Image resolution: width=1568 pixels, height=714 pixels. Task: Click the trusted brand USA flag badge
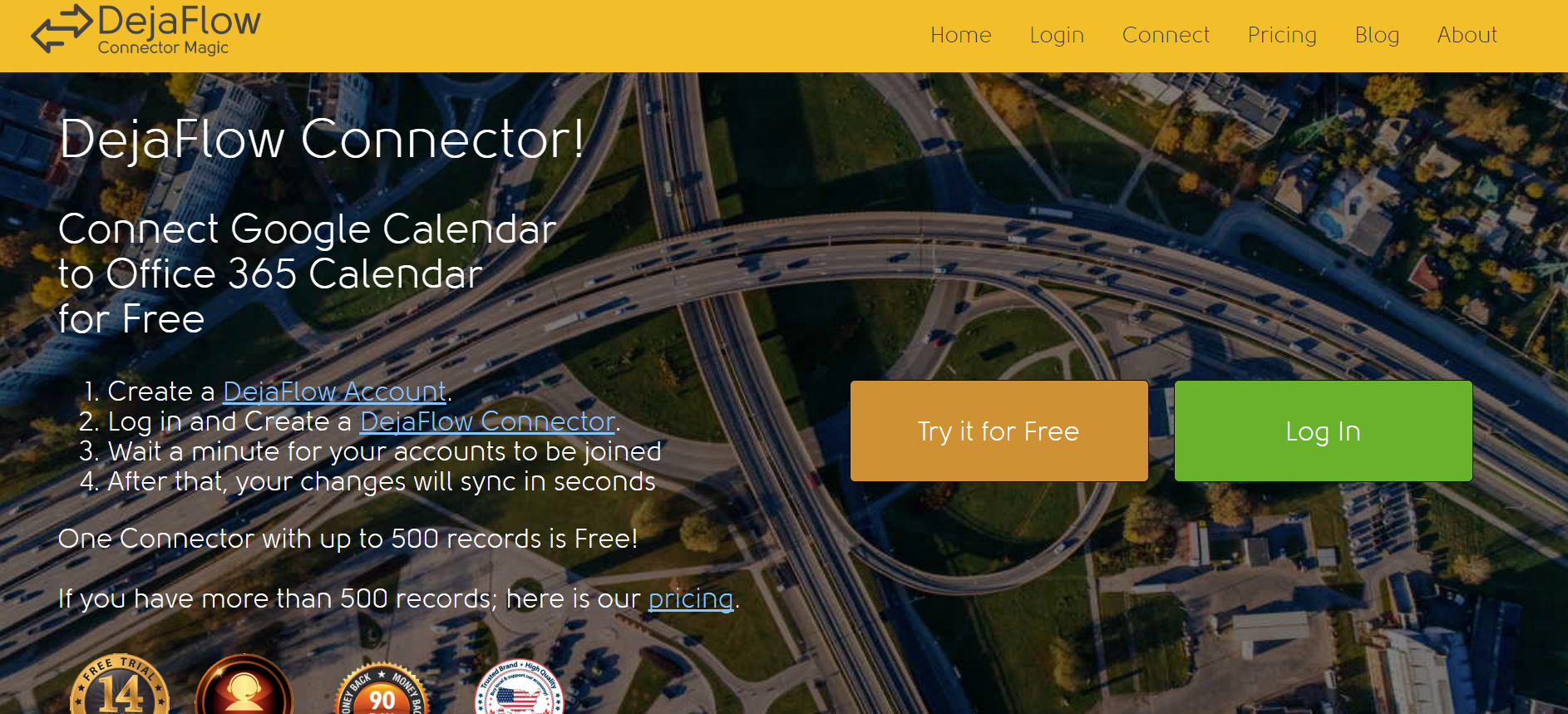pos(519,687)
